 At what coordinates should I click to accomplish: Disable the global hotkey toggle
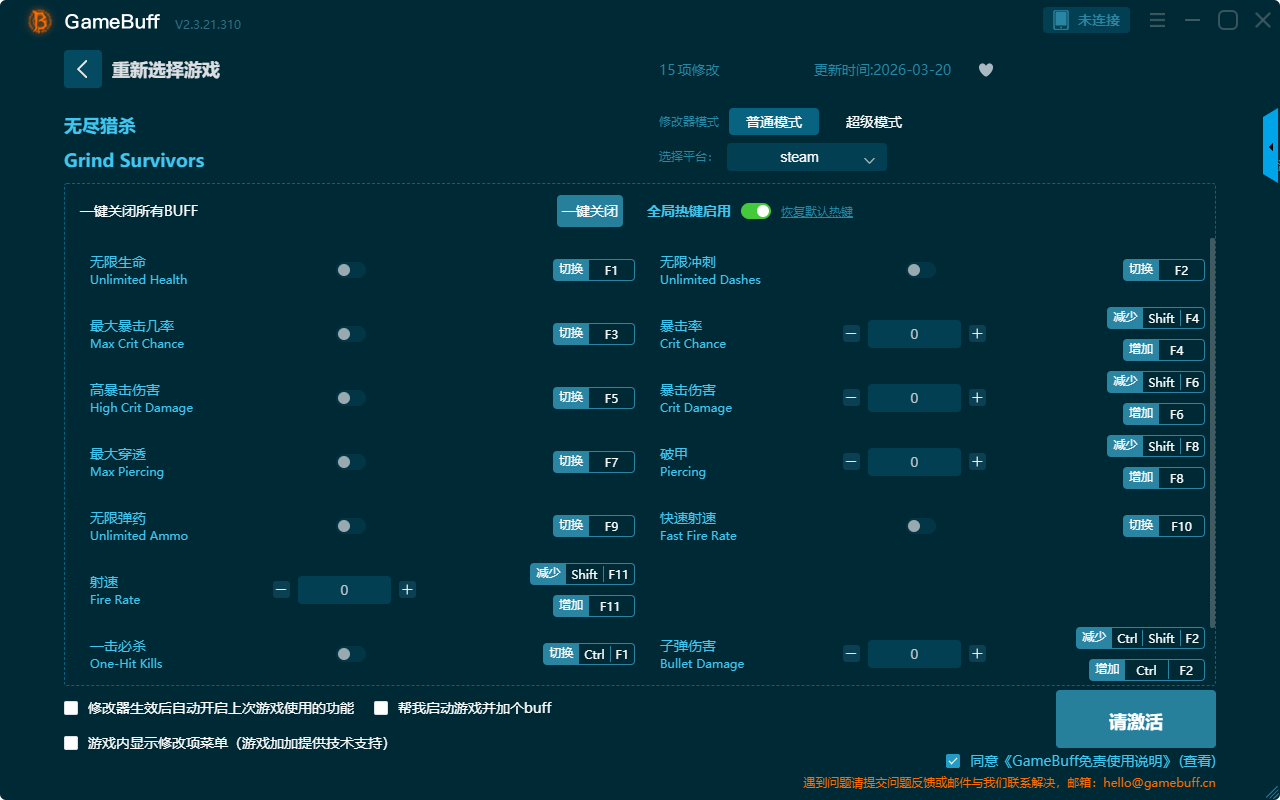[755, 211]
